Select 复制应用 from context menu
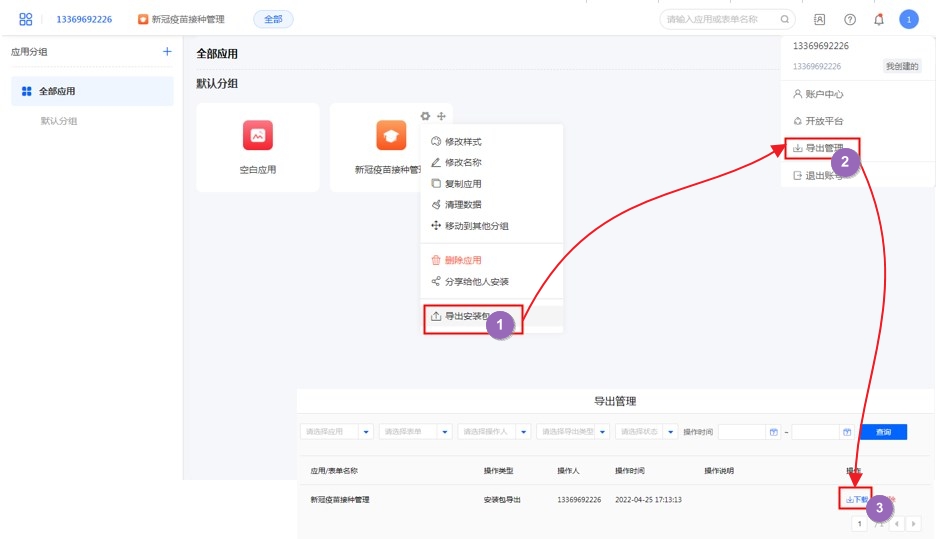 coord(463,184)
